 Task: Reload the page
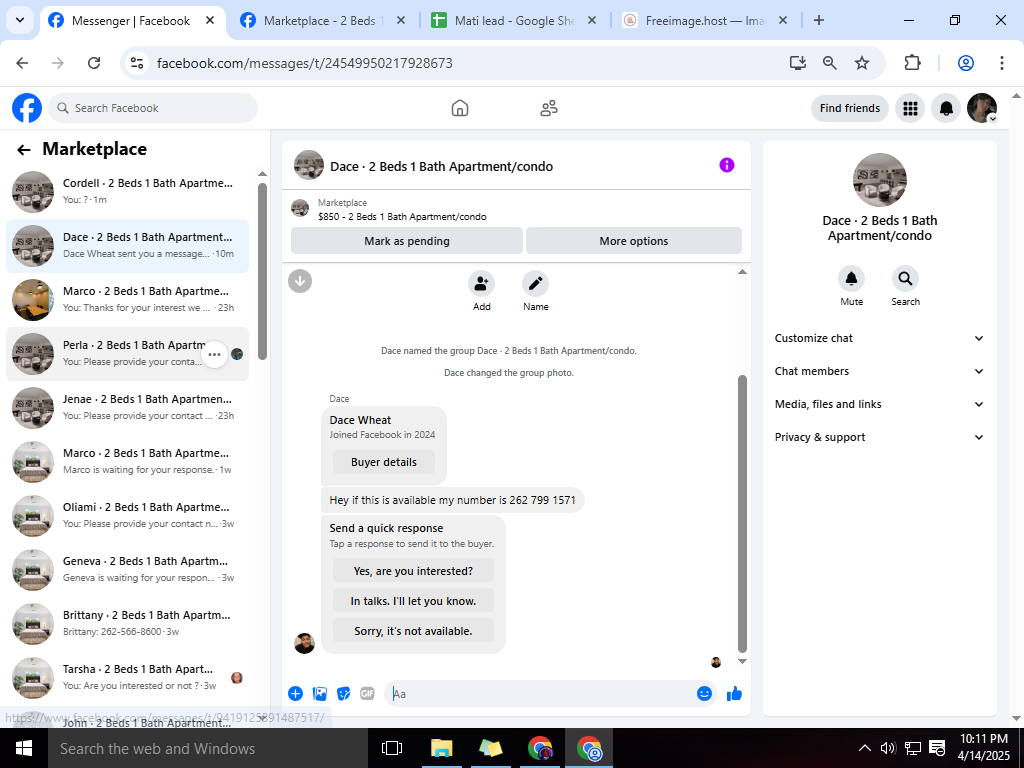tap(94, 63)
